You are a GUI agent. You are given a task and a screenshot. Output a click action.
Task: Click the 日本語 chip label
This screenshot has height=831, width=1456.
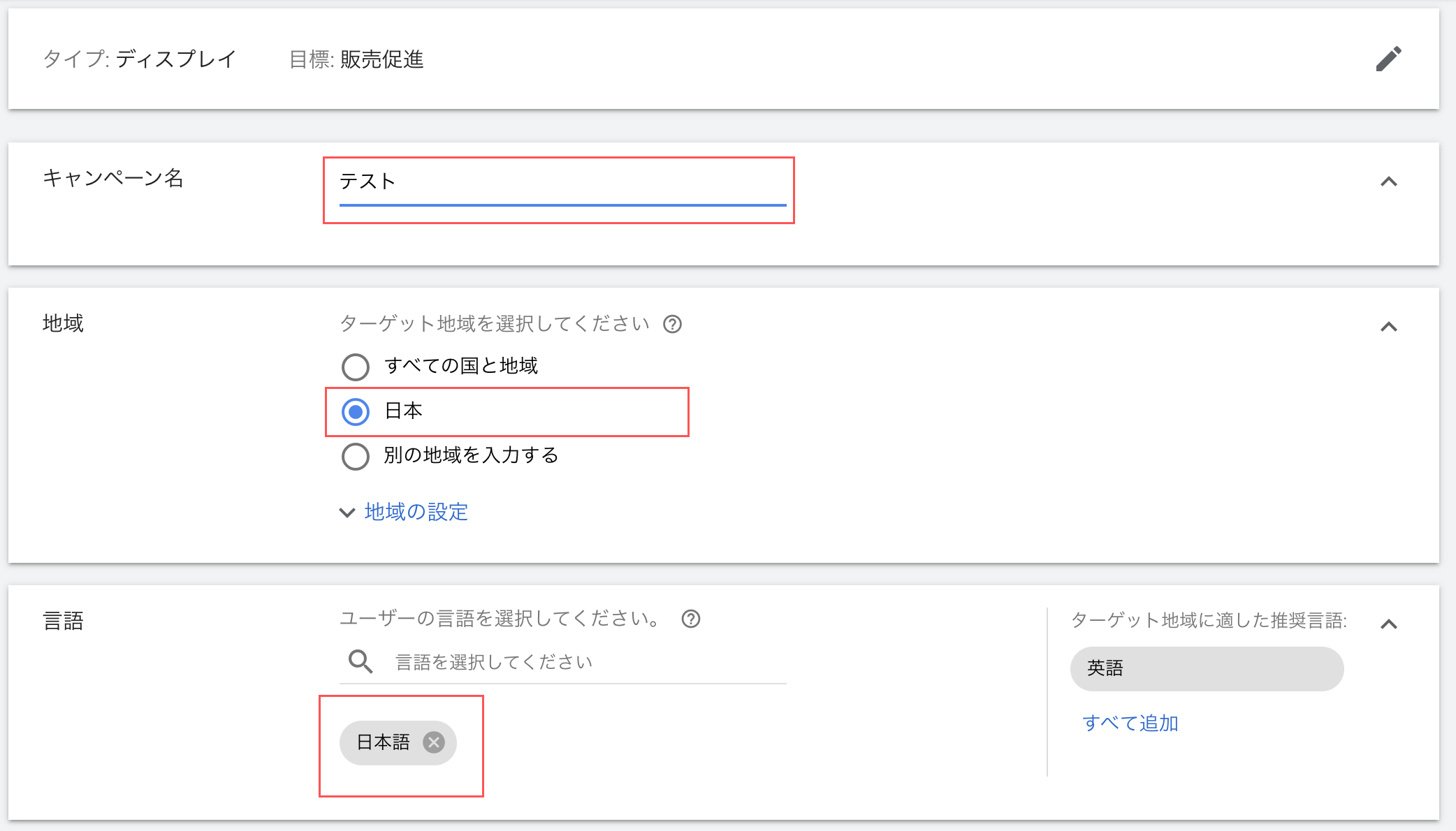coord(383,742)
